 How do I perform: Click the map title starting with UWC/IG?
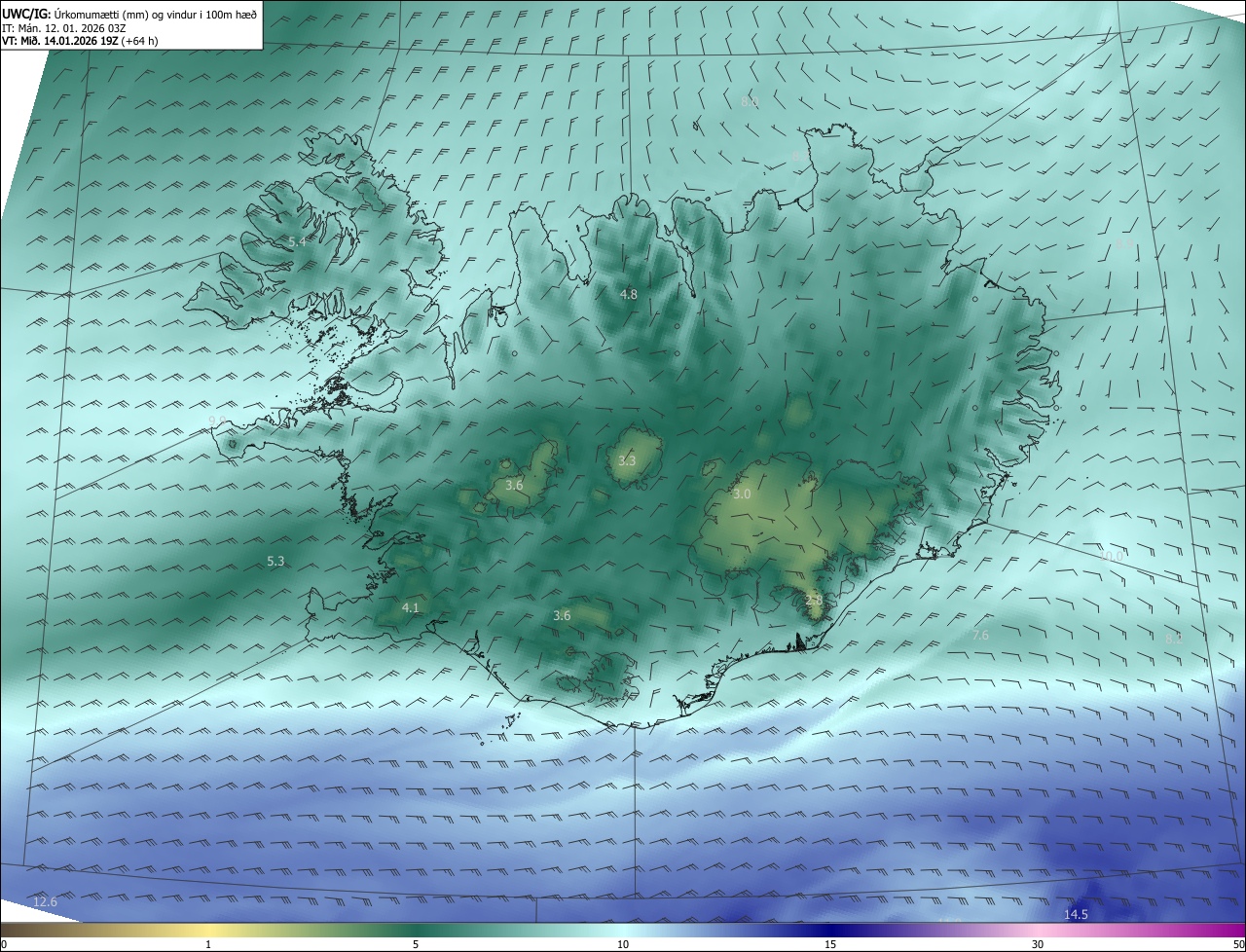[129, 14]
